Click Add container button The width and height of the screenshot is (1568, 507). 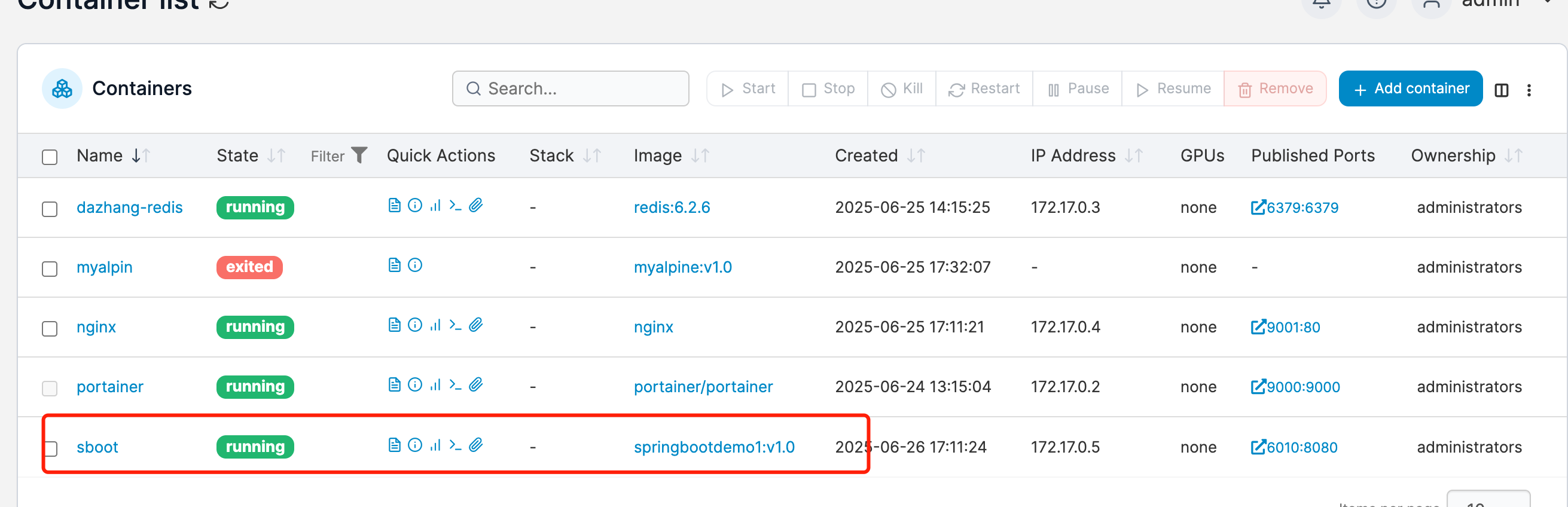tap(1410, 89)
